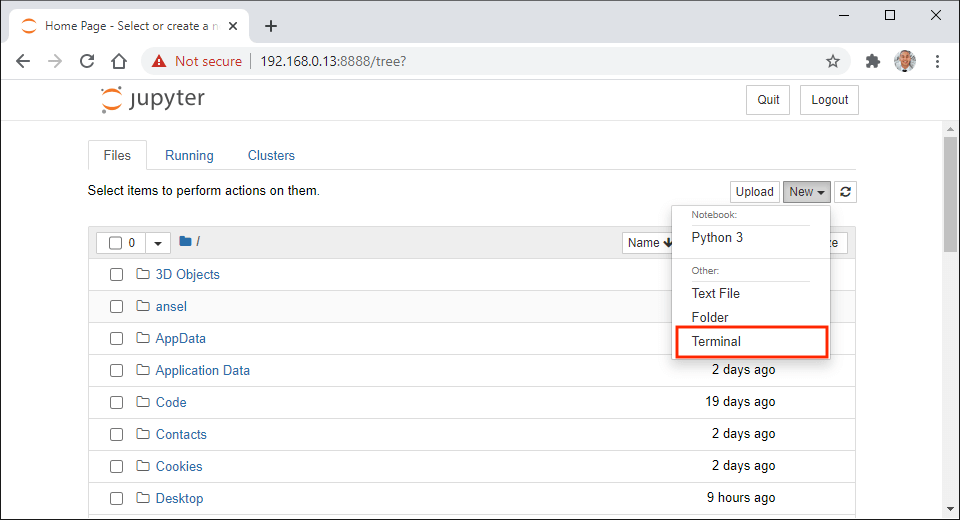Check the 3D Objects folder checkbox
This screenshot has height=520, width=960.
point(116,275)
